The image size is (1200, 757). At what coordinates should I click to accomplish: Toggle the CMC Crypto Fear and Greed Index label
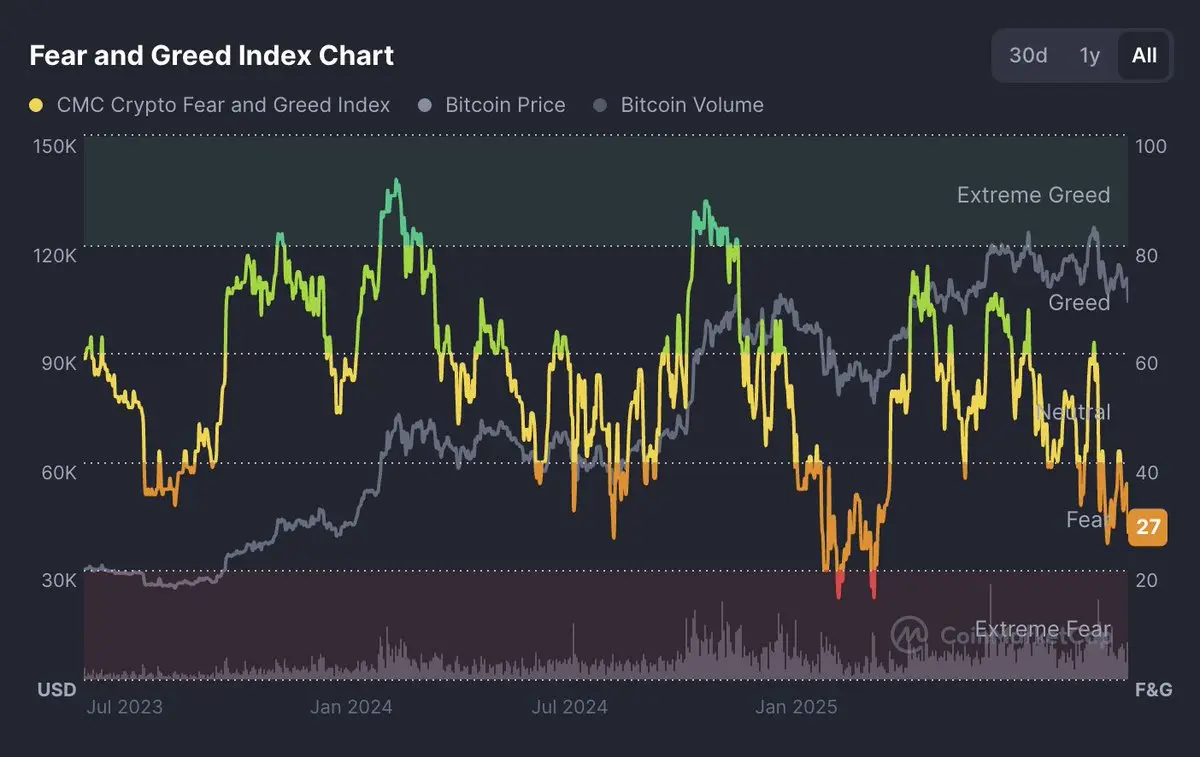(x=223, y=105)
